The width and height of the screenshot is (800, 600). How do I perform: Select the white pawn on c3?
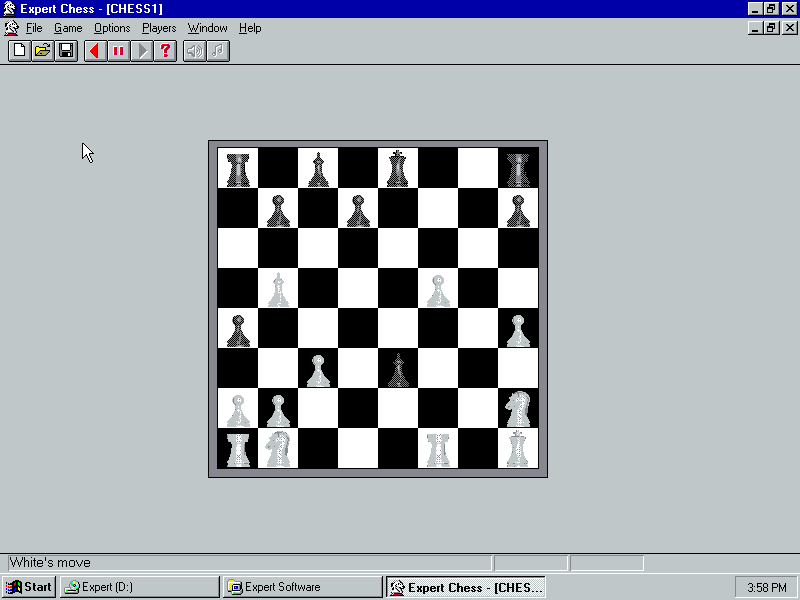tap(318, 369)
